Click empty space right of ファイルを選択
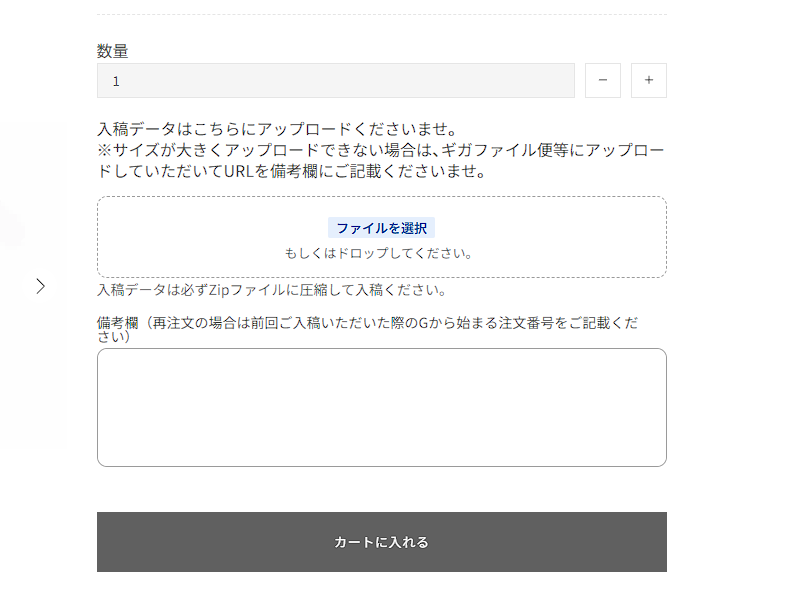The width and height of the screenshot is (812, 597). coord(550,228)
